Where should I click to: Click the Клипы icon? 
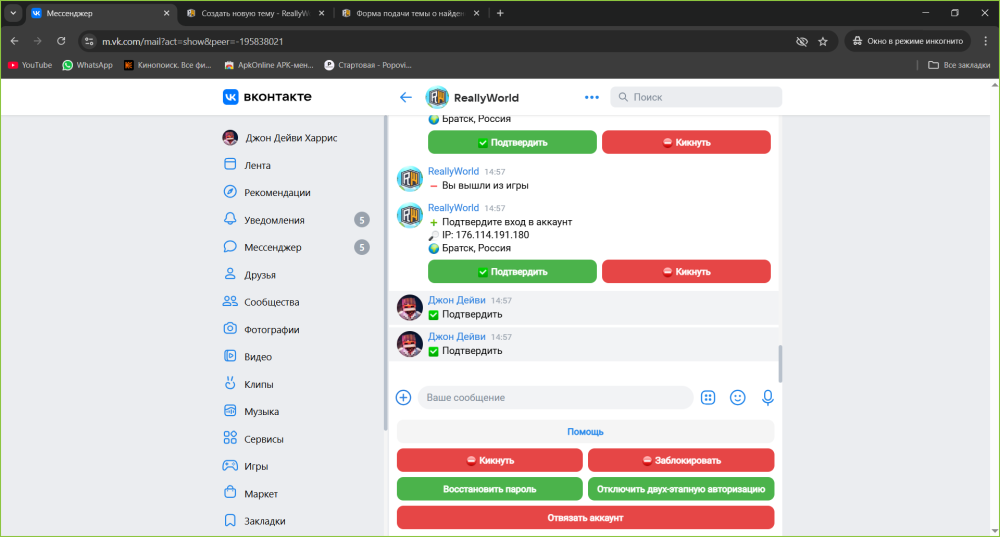230,383
